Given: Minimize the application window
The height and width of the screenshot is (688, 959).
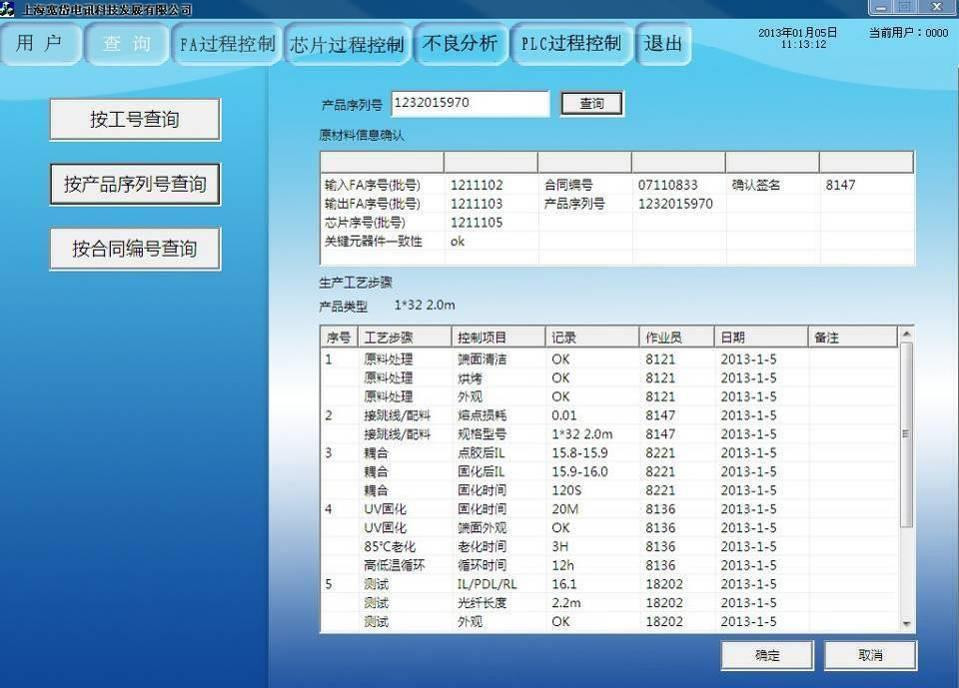Looking at the screenshot, I should click(x=882, y=7).
